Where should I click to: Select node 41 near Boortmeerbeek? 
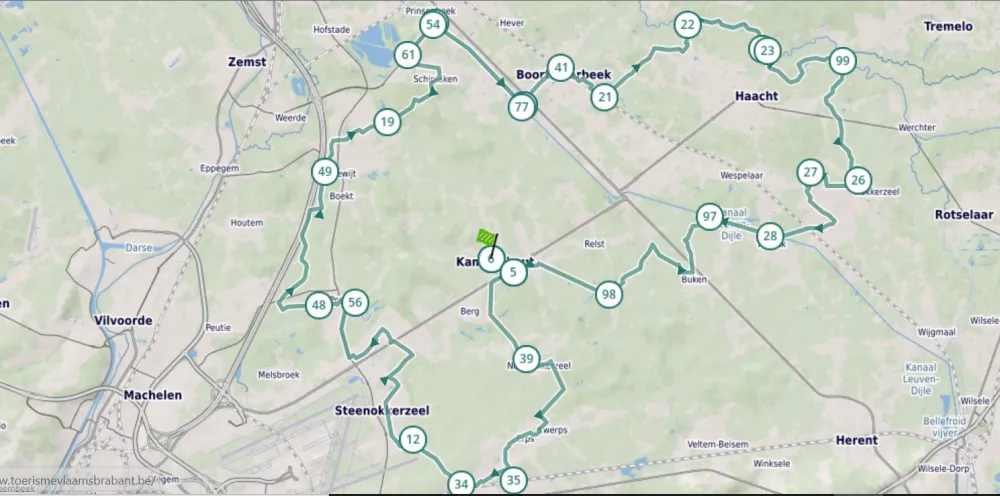561,69
